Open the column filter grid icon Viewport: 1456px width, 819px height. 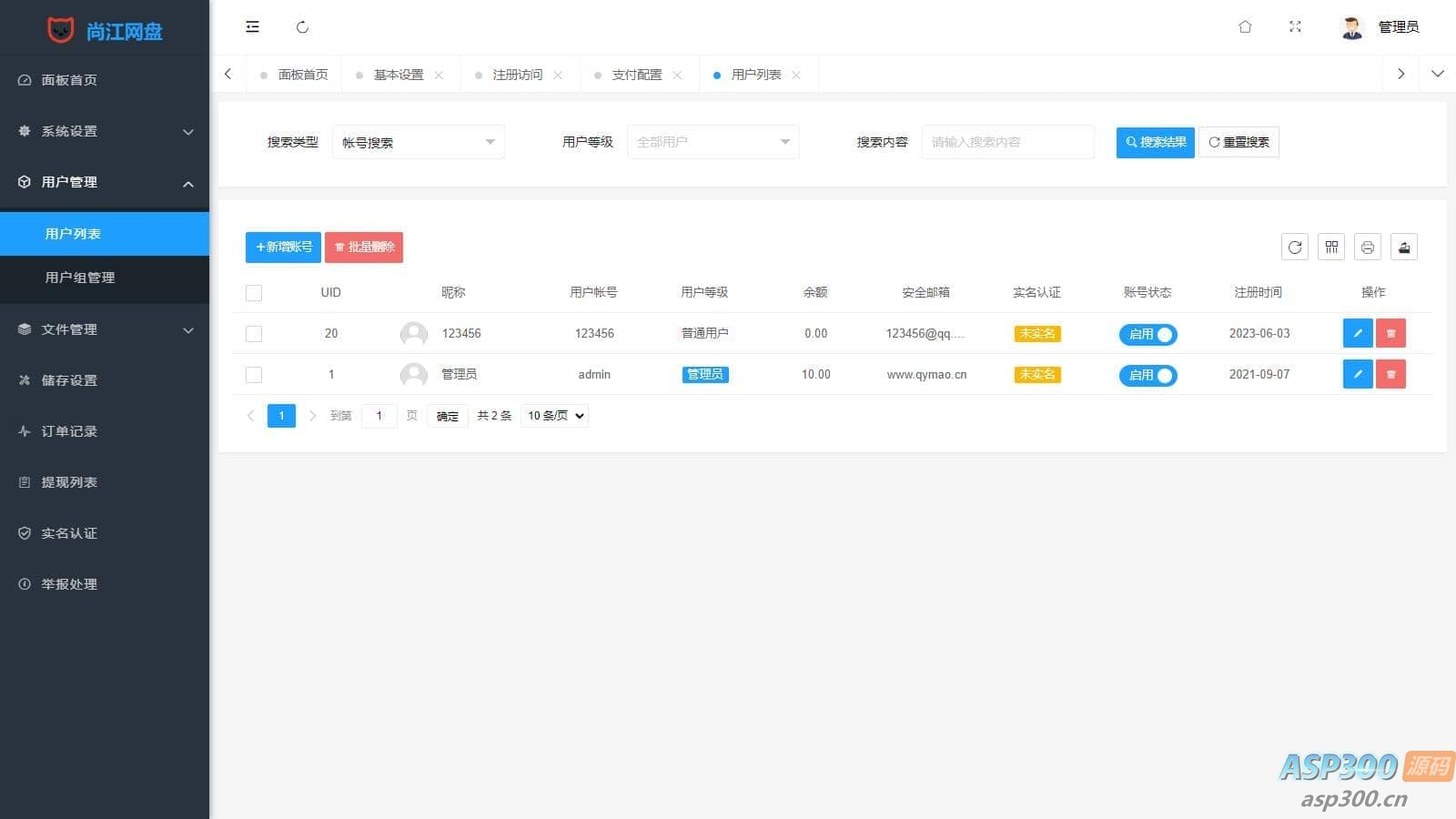[x=1331, y=248]
